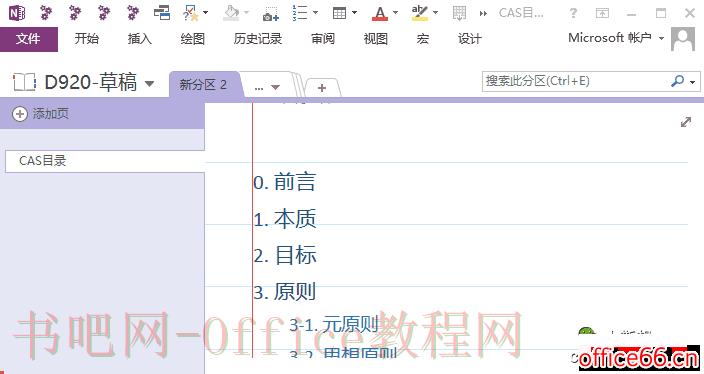Select the 宏 ribbon tab
Screen dimensions: 704x374
click(422, 39)
